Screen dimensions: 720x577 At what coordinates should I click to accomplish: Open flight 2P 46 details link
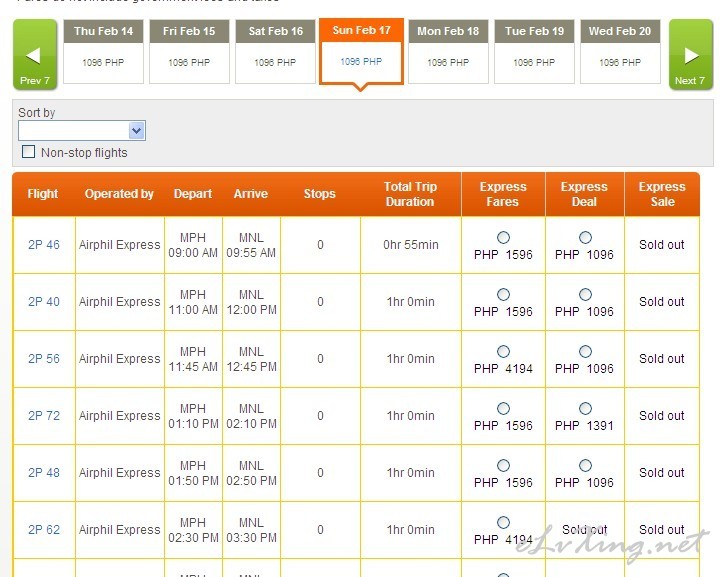coord(44,245)
